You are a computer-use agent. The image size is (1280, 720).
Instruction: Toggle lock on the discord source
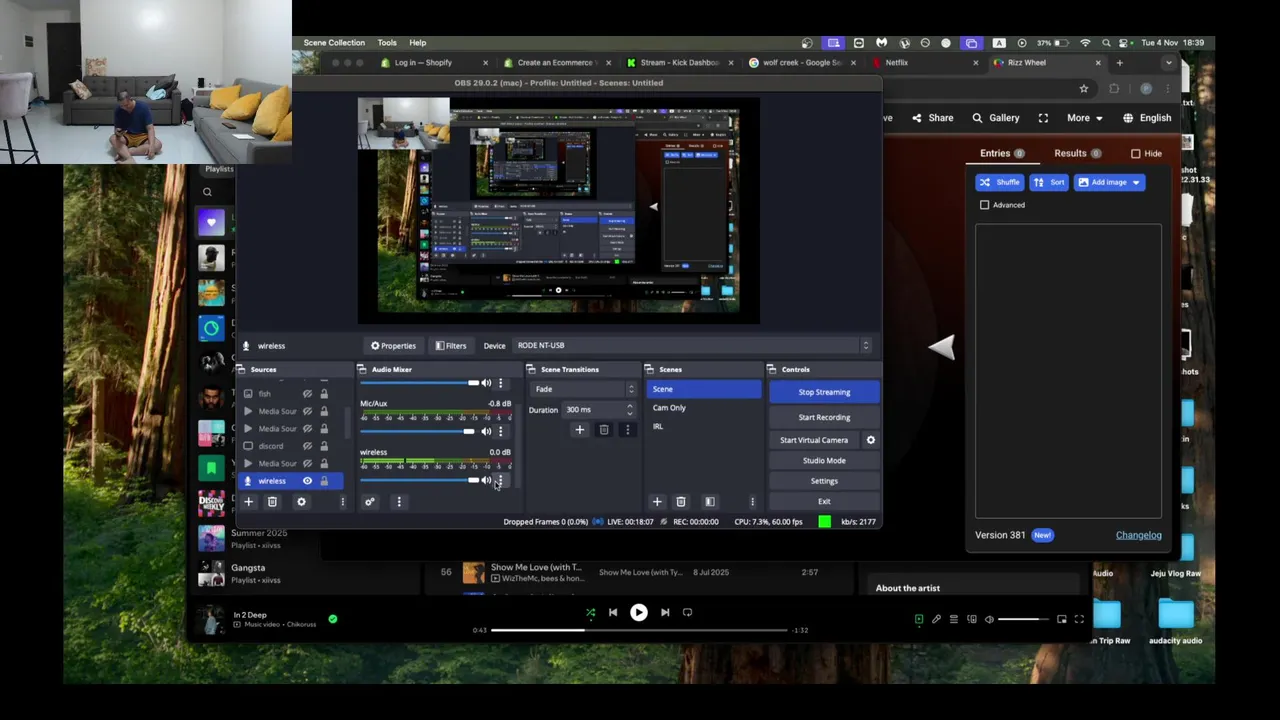tap(323, 446)
